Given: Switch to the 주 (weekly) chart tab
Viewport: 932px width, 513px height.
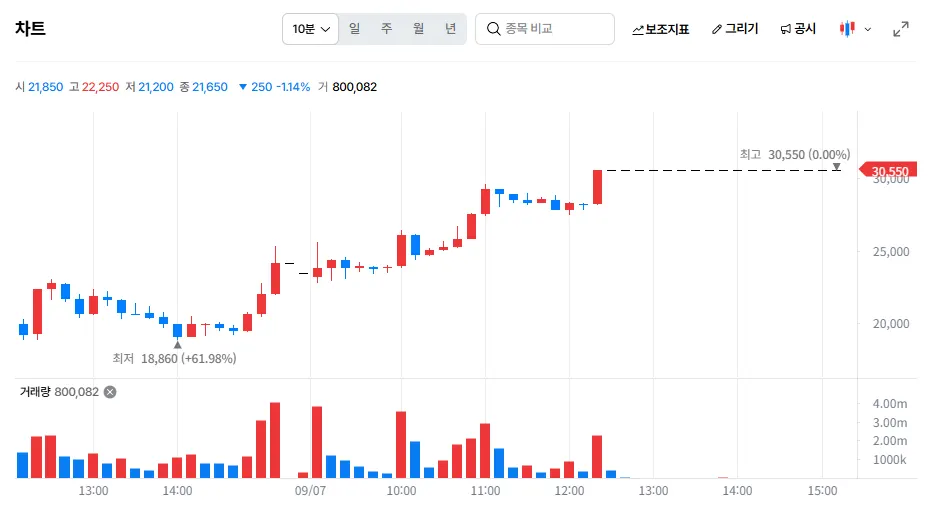Looking at the screenshot, I should click(x=386, y=29).
